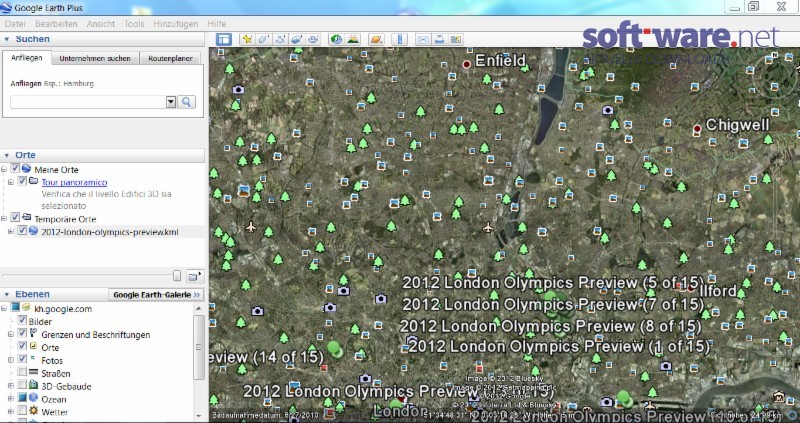Add a polygon from the toolbar
Image resolution: width=800 pixels, height=423 pixels.
[x=263, y=39]
